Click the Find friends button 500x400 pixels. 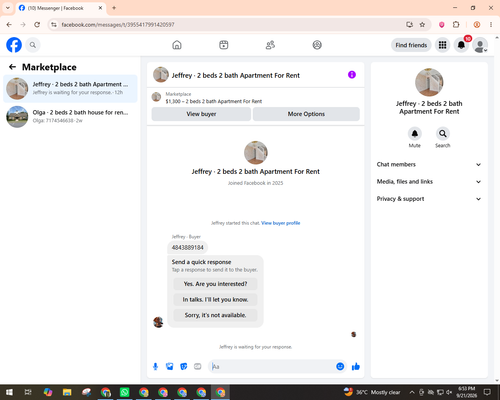click(x=411, y=45)
